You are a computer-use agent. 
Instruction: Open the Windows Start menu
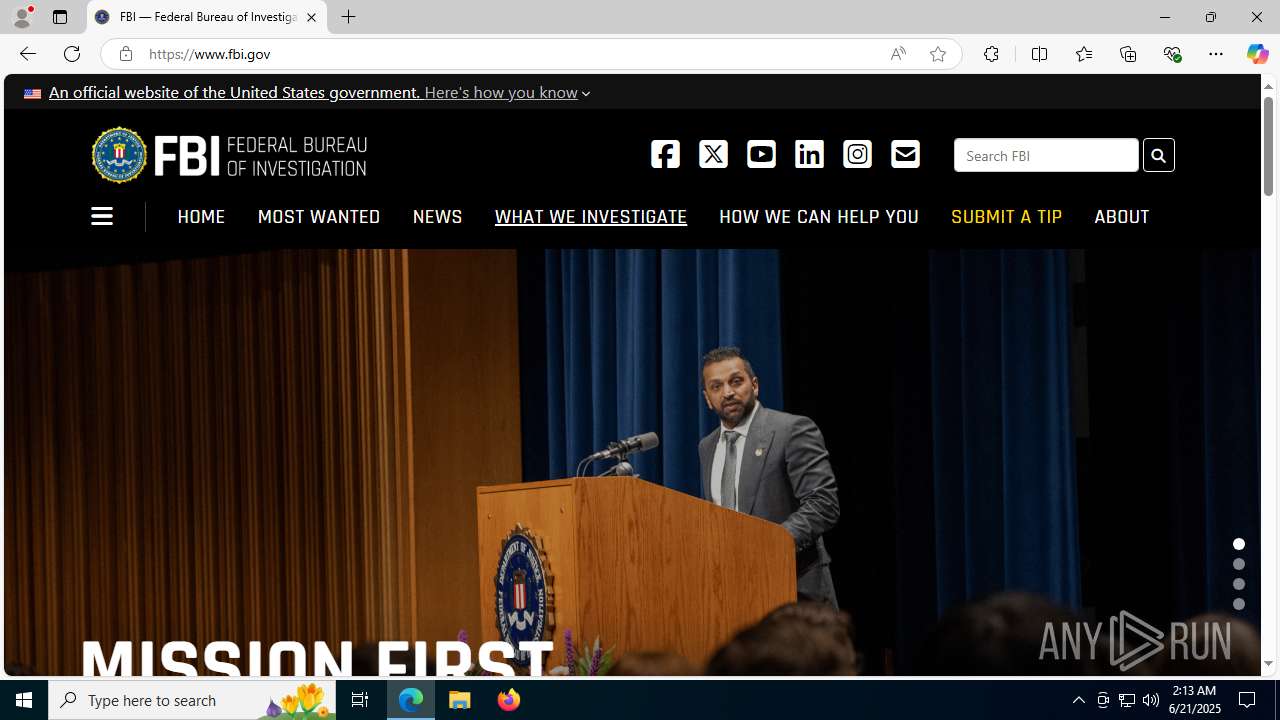click(x=24, y=700)
